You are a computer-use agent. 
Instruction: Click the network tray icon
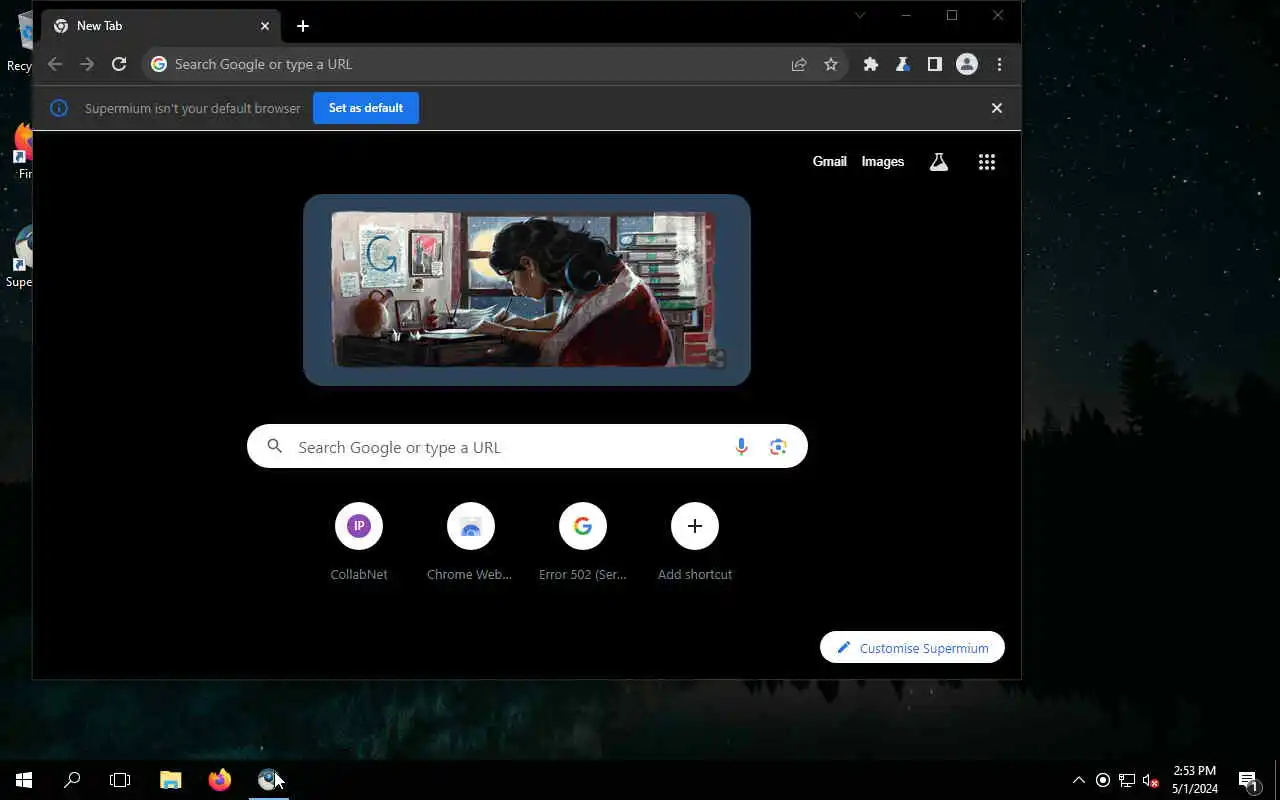(1127, 780)
